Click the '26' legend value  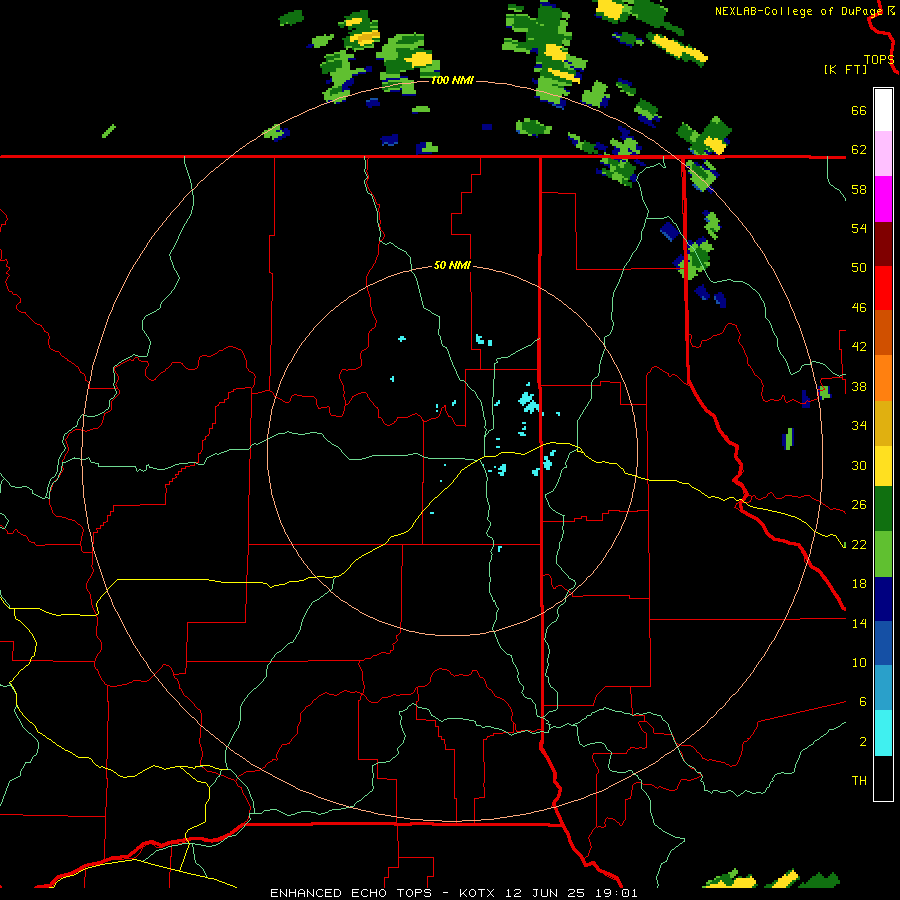[859, 505]
